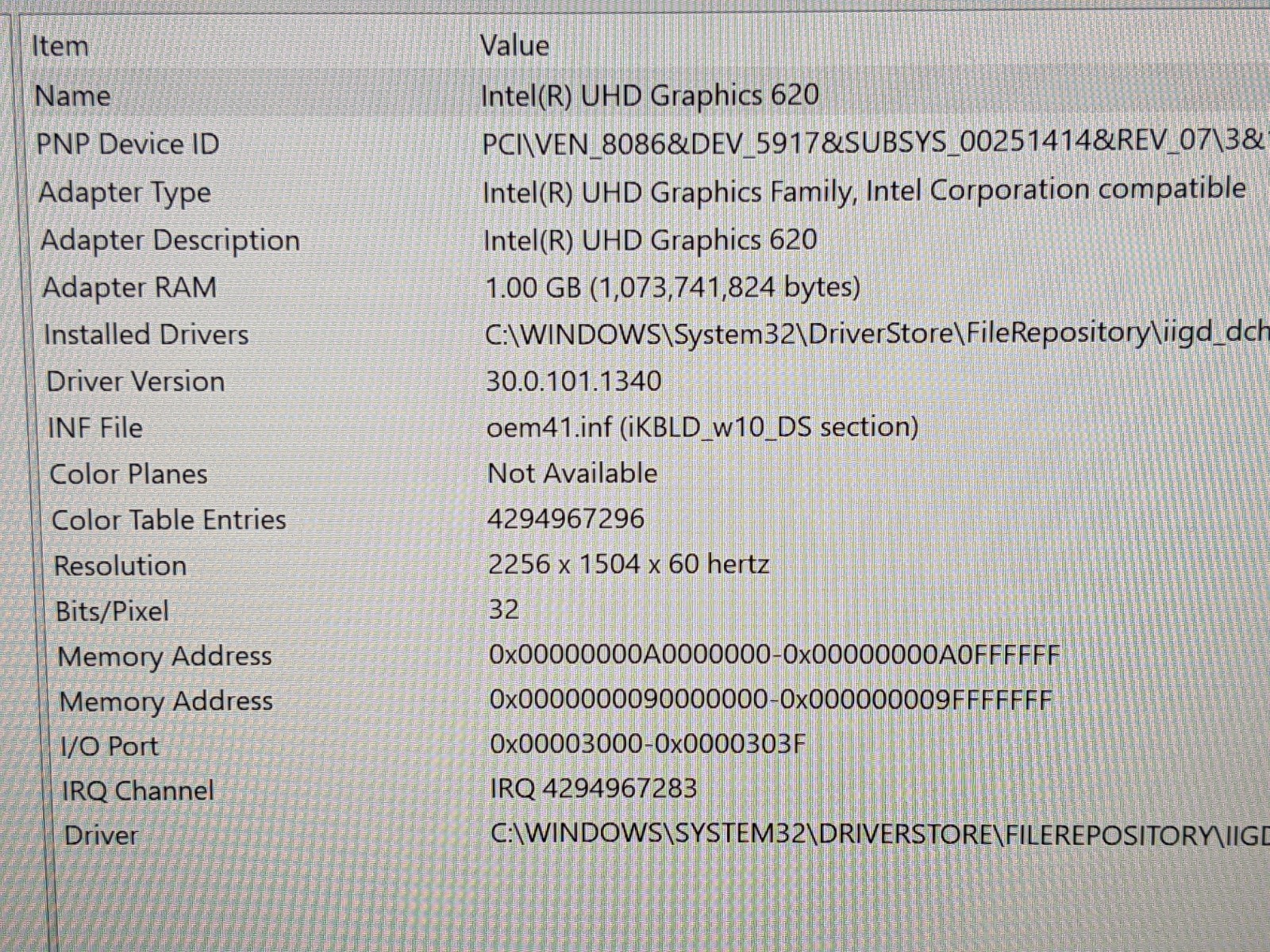Select the 'Driver' row label

101,835
